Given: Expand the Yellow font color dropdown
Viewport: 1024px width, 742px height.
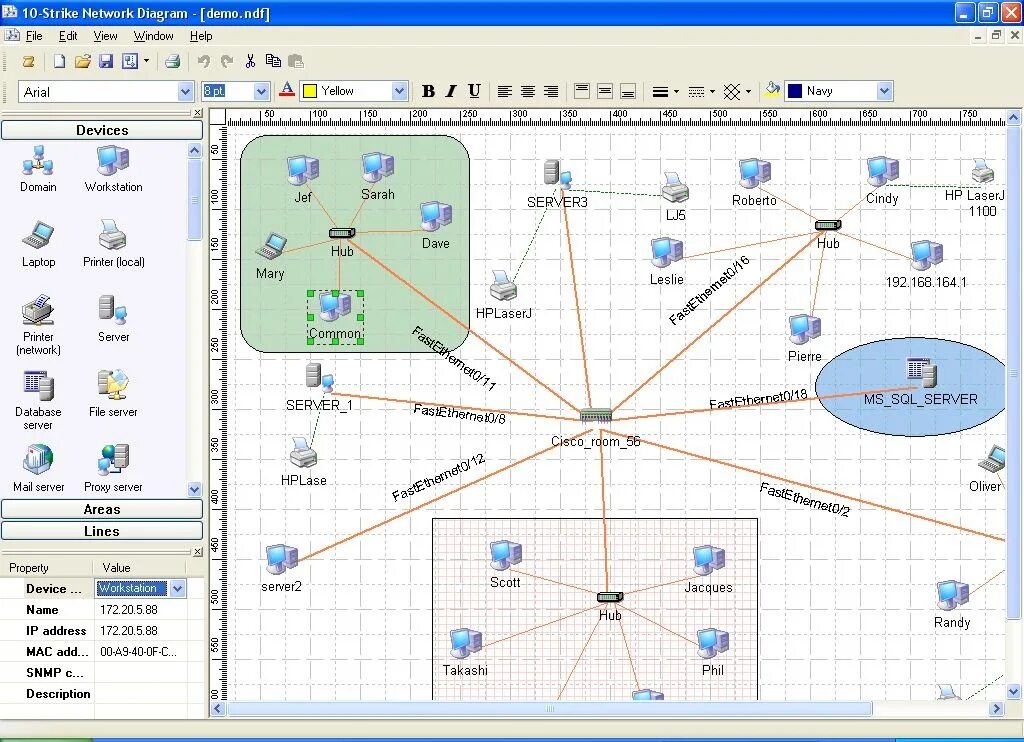Looking at the screenshot, I should coord(399,91).
